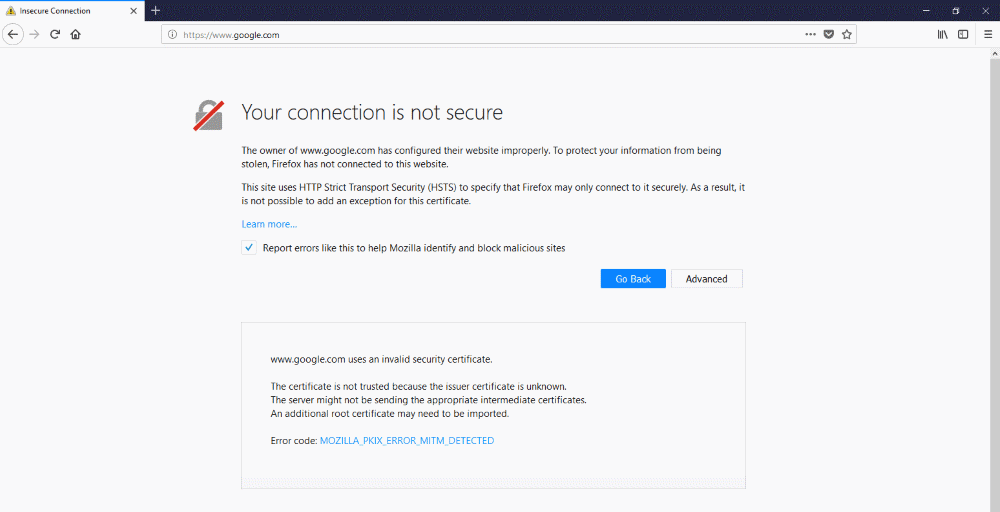Go to the Firefox home page
1000x512 pixels.
(x=76, y=34)
